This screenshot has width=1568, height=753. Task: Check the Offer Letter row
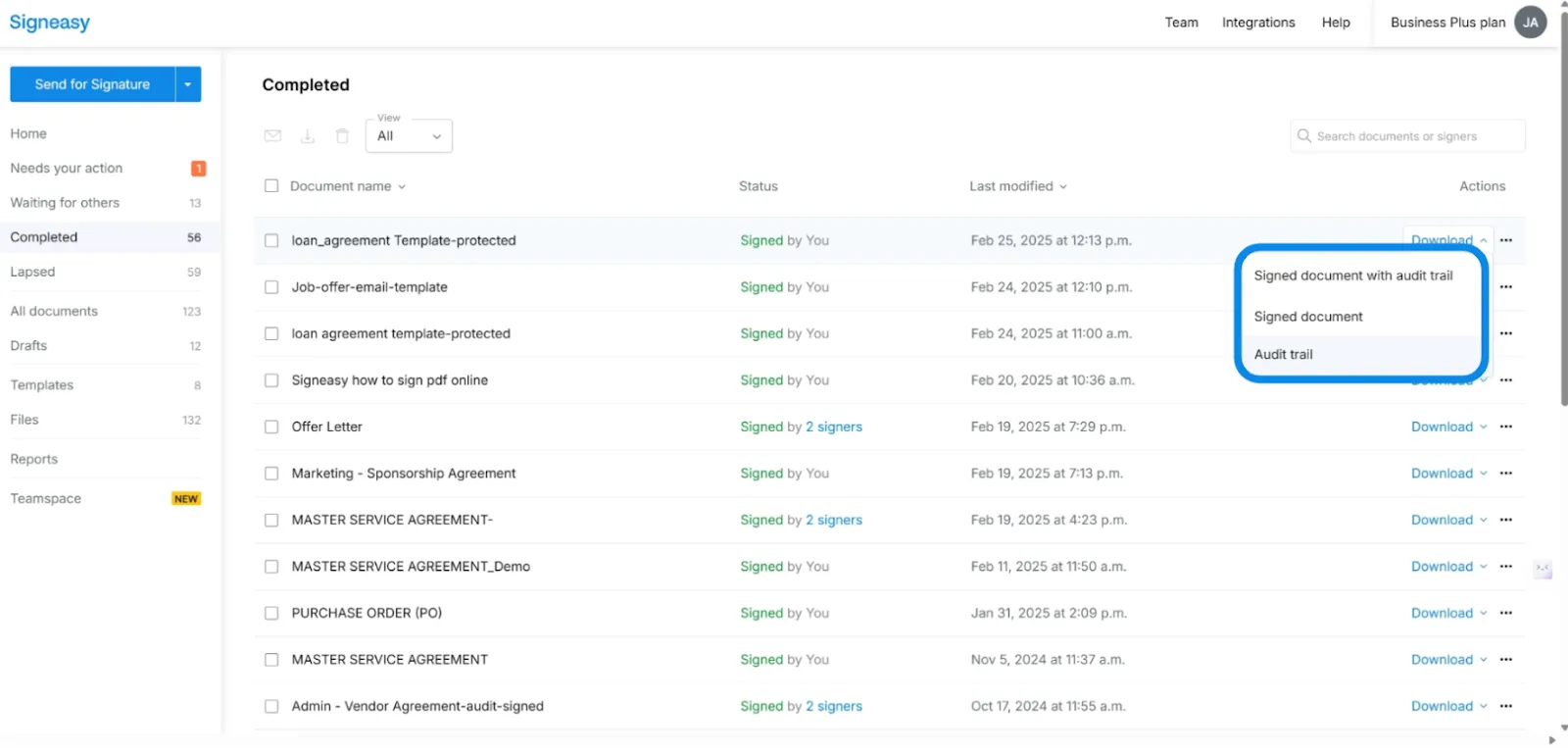(x=271, y=427)
